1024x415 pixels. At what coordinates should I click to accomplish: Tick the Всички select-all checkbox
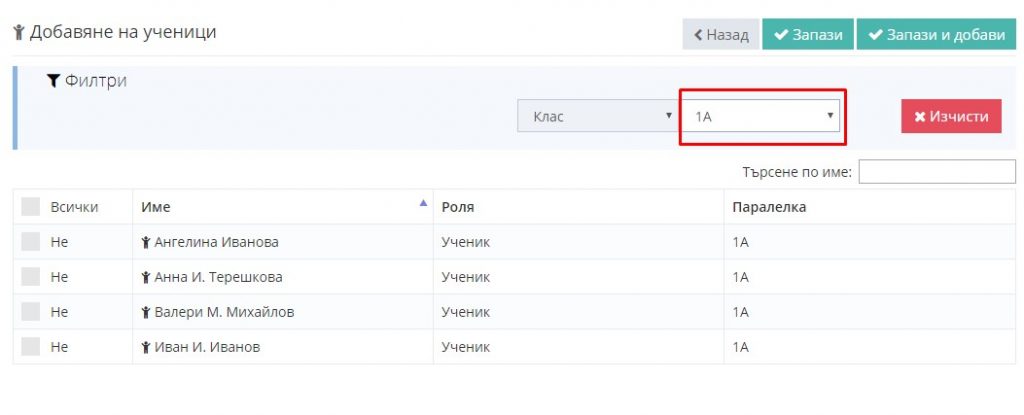(31, 207)
